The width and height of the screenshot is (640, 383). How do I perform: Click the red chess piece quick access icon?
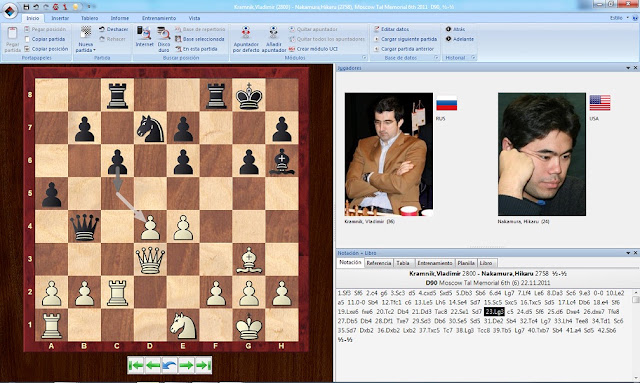coord(65,7)
